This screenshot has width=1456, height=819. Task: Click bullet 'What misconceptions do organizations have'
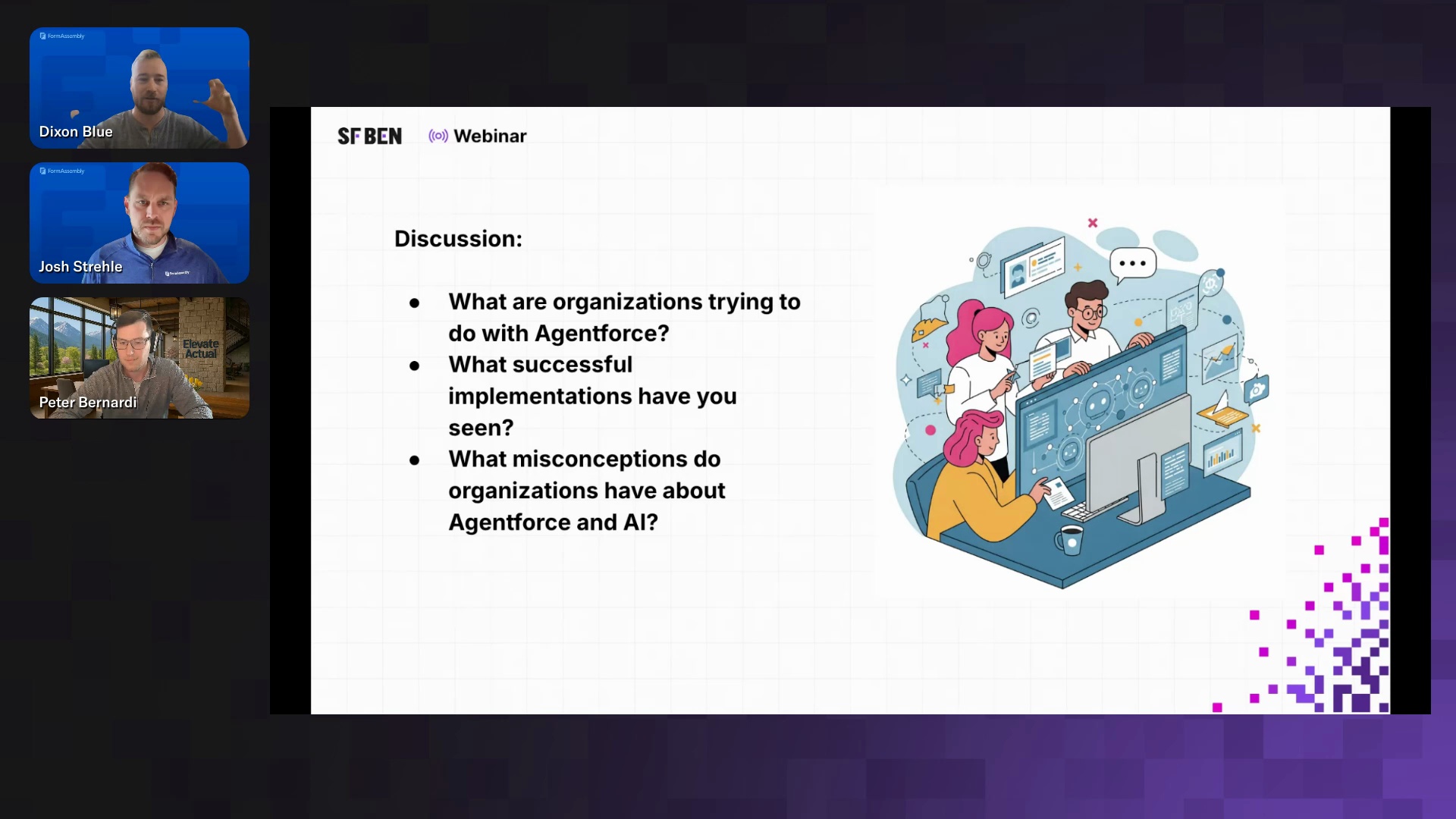click(x=586, y=491)
